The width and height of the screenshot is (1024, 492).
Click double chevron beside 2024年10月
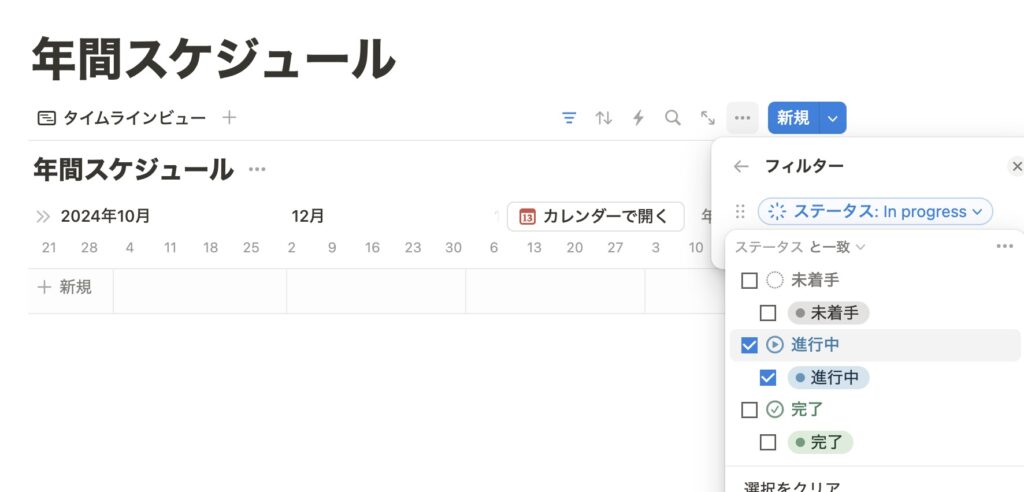click(43, 216)
